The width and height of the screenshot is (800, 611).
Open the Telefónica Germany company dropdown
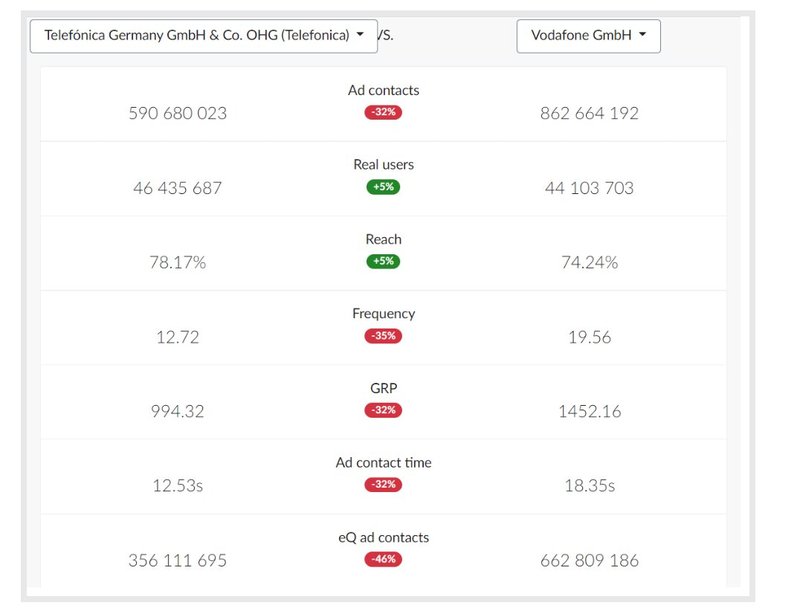tap(204, 36)
